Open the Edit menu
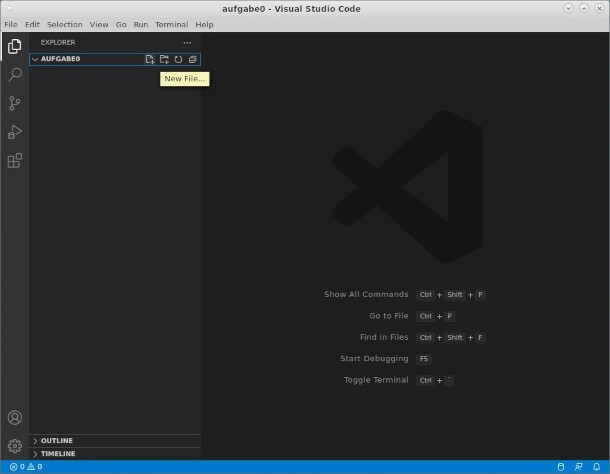This screenshot has width=610, height=474. [32, 25]
